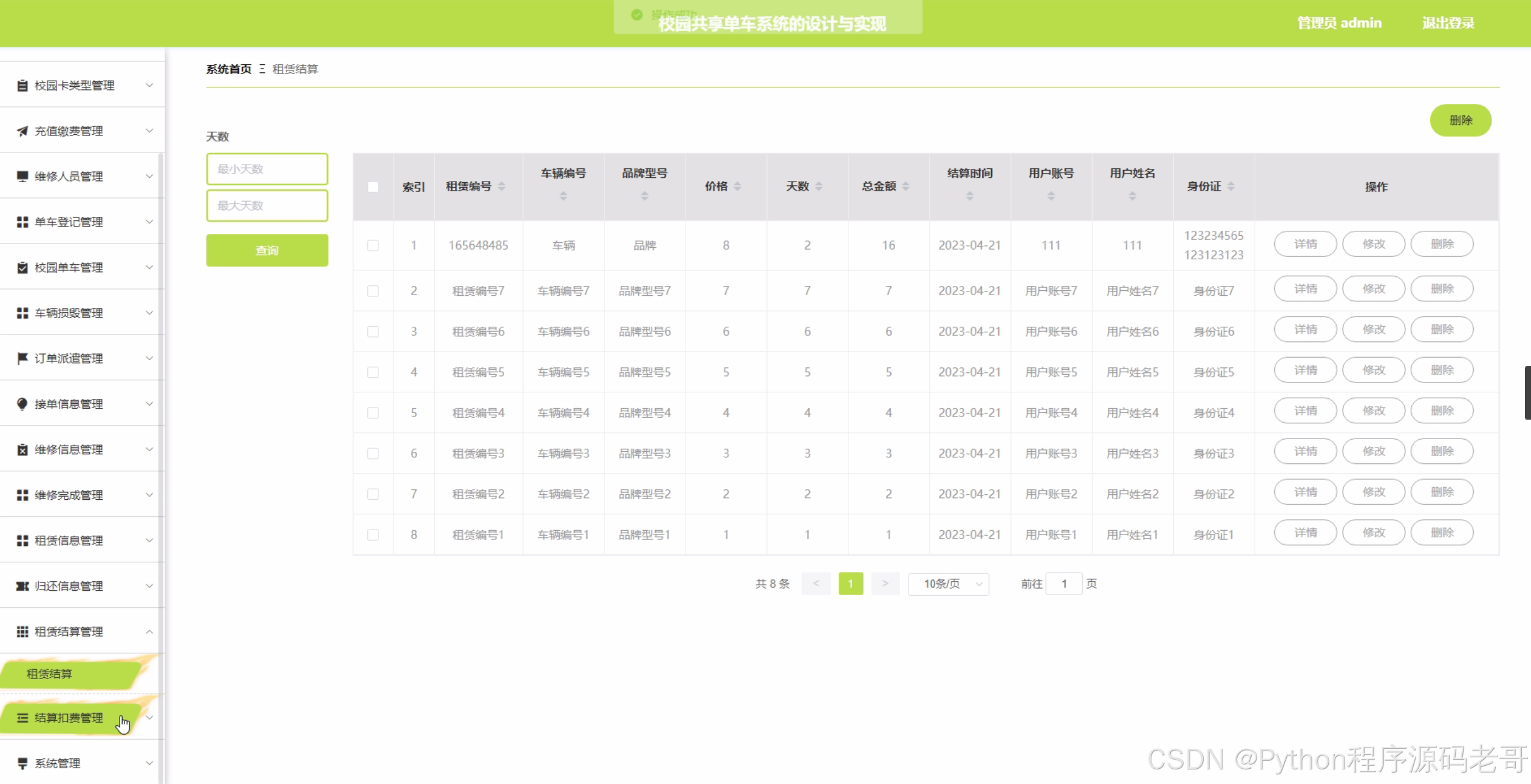Toggle the select-all checkbox in table header
This screenshot has width=1531, height=784.
point(373,186)
